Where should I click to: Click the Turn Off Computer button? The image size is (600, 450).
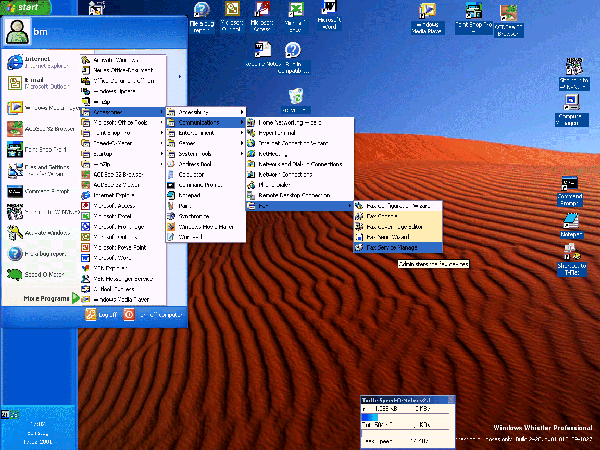(x=153, y=315)
